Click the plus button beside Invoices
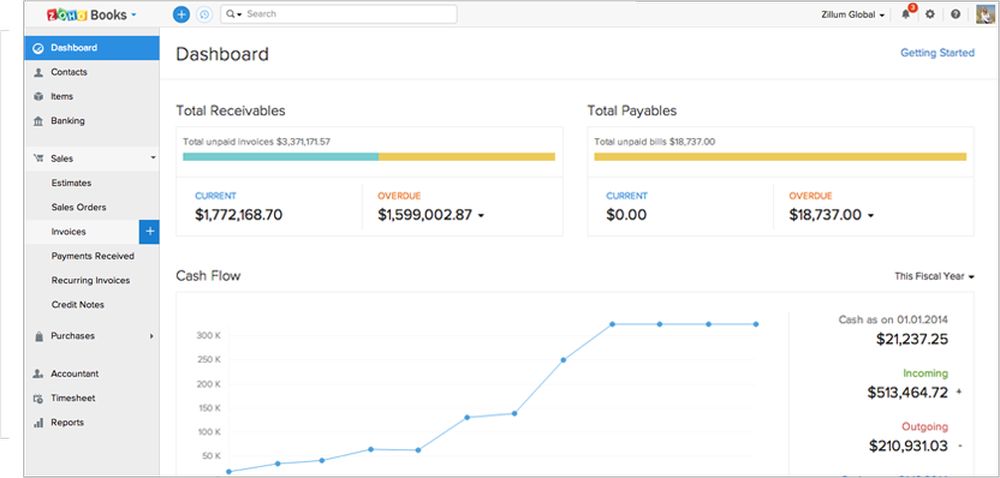1000x478 pixels. tap(149, 232)
